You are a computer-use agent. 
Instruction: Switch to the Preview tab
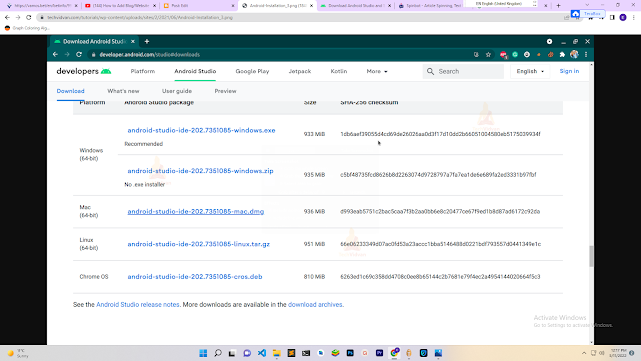[x=225, y=91]
